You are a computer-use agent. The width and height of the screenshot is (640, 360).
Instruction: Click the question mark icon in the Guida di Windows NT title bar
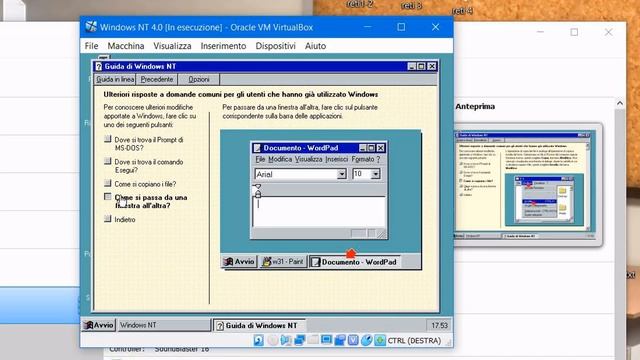98,66
